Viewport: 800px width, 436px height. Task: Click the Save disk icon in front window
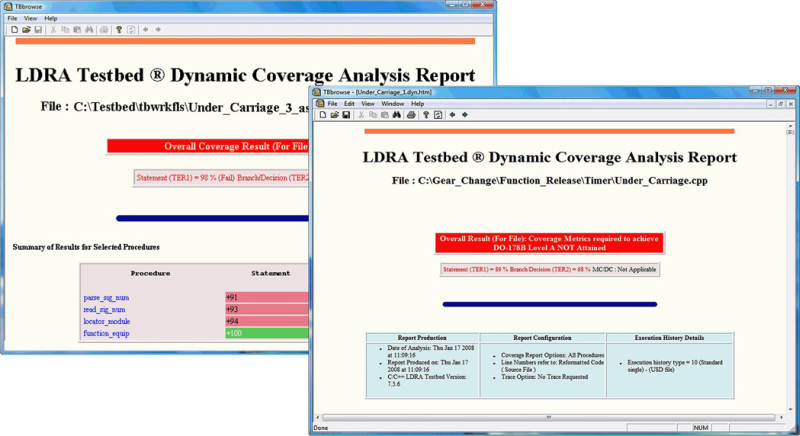pos(346,115)
